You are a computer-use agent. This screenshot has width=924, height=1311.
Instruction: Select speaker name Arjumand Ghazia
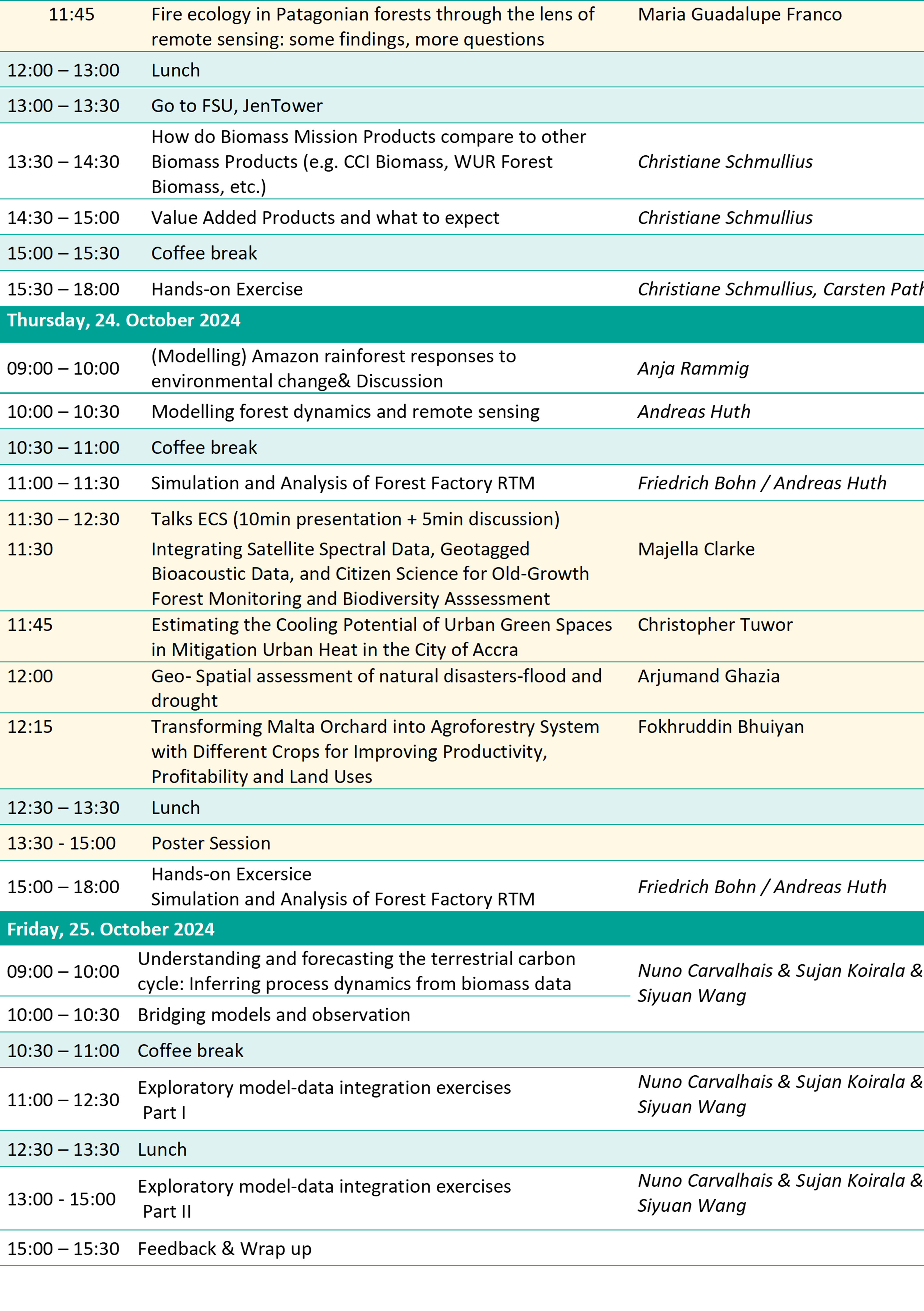click(x=708, y=676)
